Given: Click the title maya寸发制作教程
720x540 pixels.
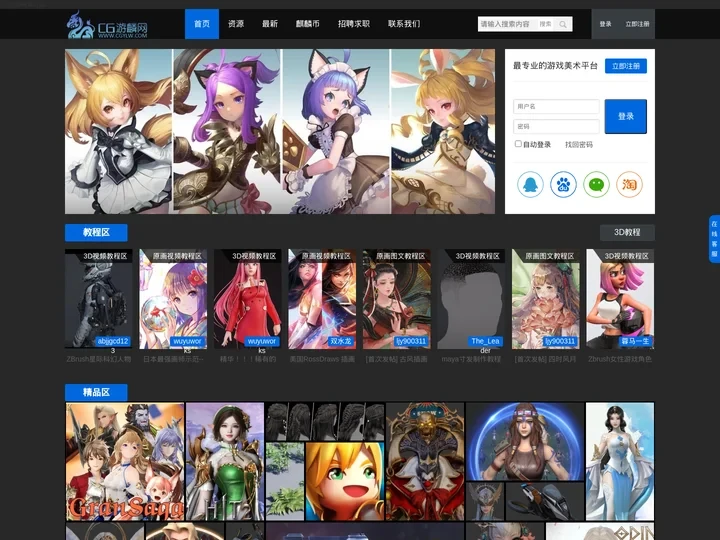Looking at the screenshot, I should tap(471, 359).
